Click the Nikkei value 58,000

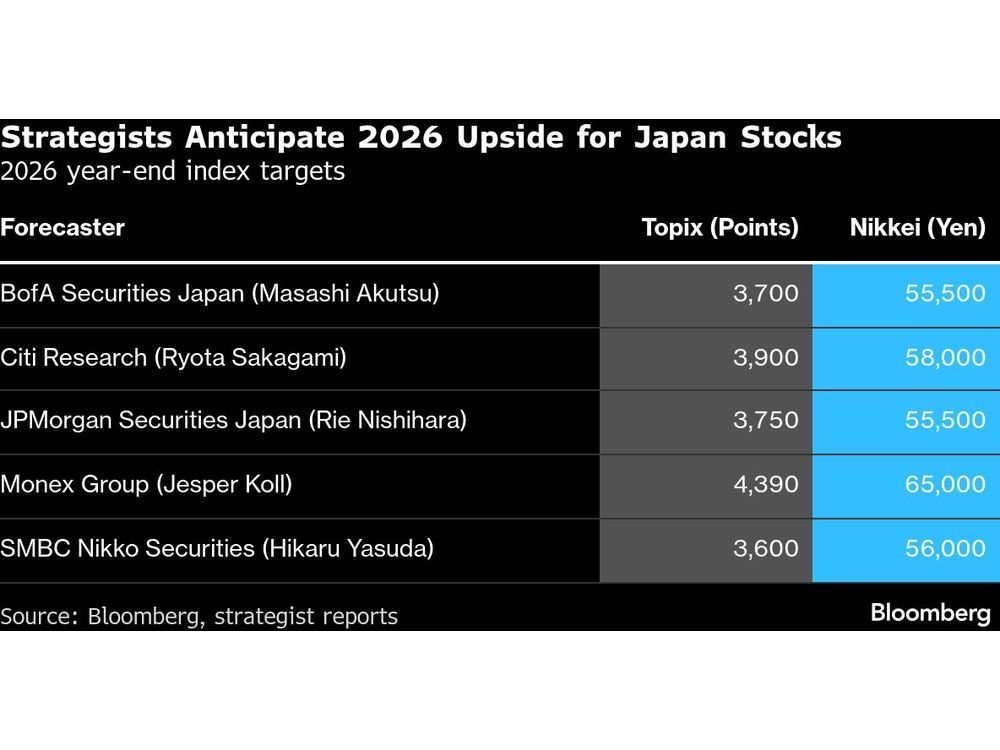click(945, 357)
